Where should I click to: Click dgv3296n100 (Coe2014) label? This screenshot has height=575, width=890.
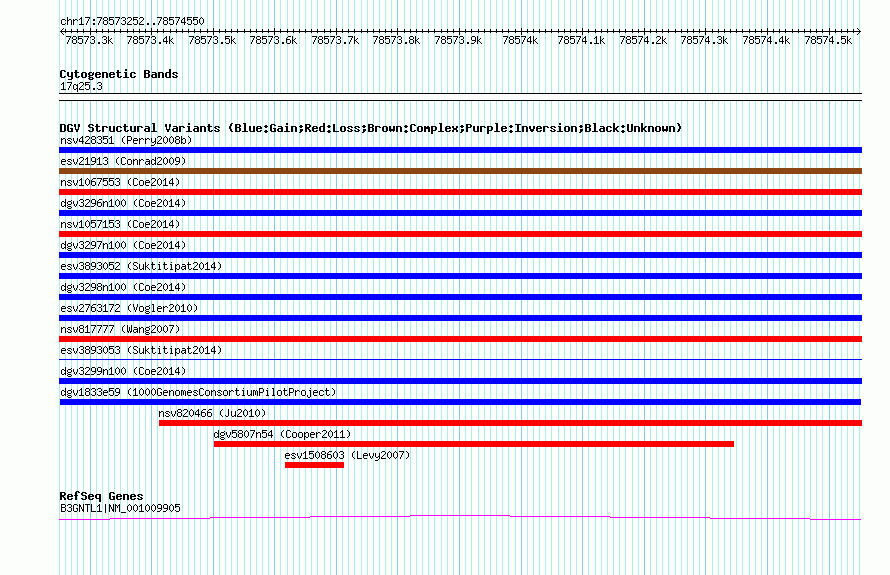(123, 203)
